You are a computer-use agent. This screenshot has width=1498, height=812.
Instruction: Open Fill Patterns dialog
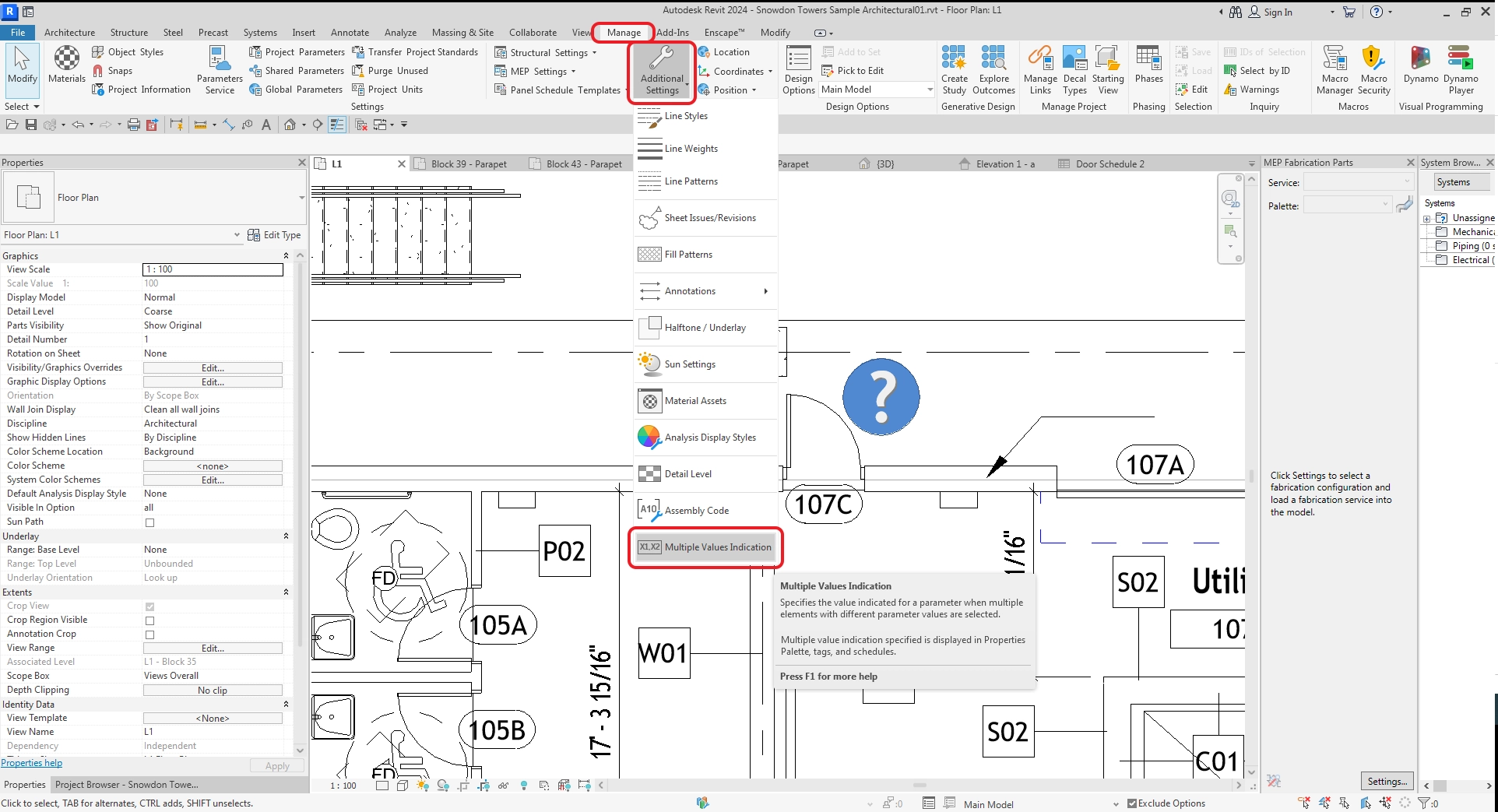(705, 255)
